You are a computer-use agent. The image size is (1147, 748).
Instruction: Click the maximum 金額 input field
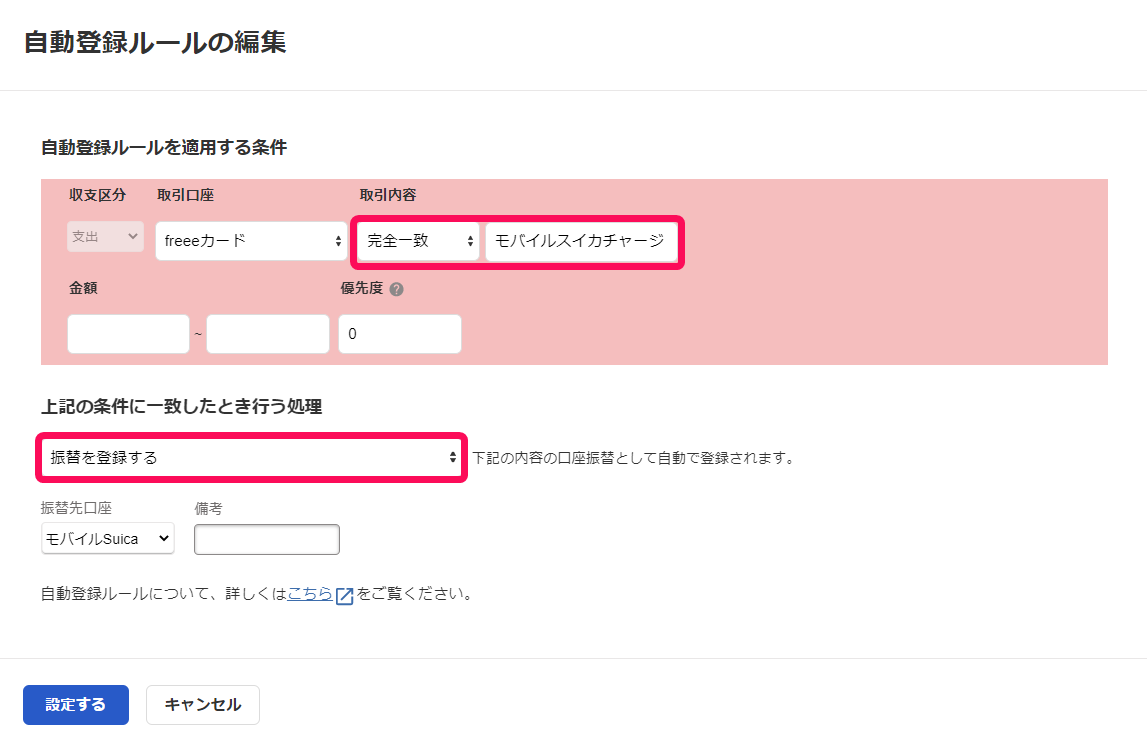[268, 334]
